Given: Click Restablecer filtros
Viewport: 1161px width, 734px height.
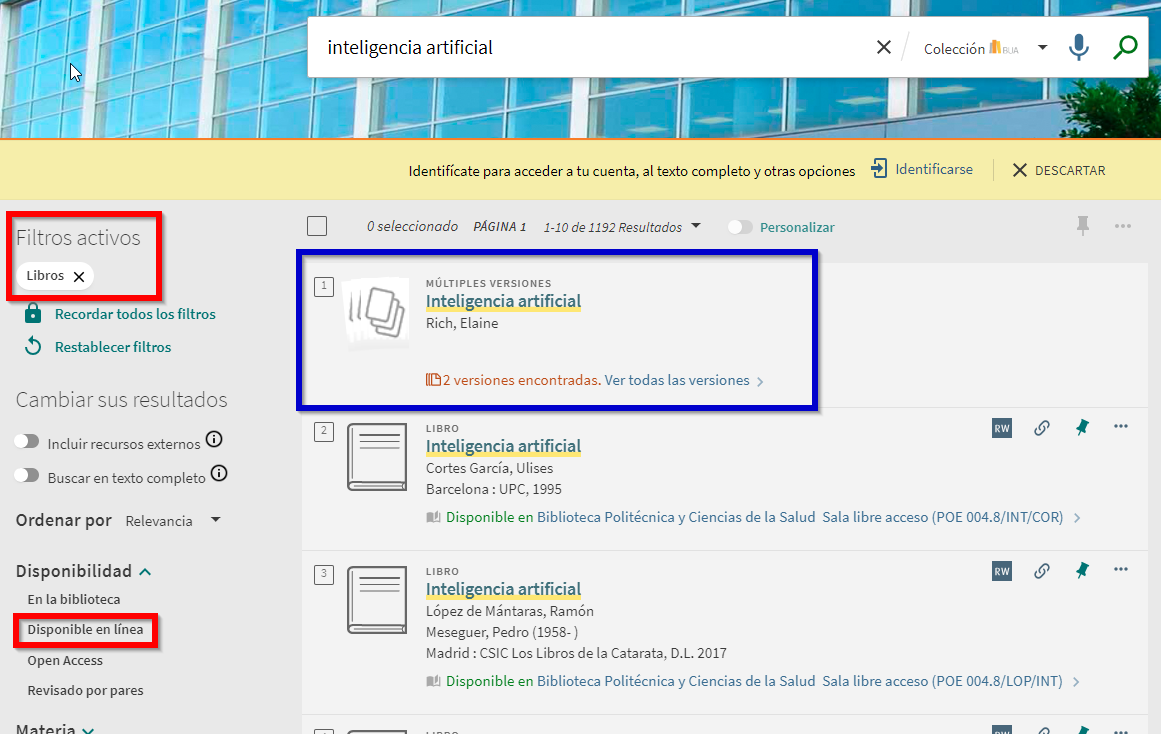Looking at the screenshot, I should tap(112, 347).
